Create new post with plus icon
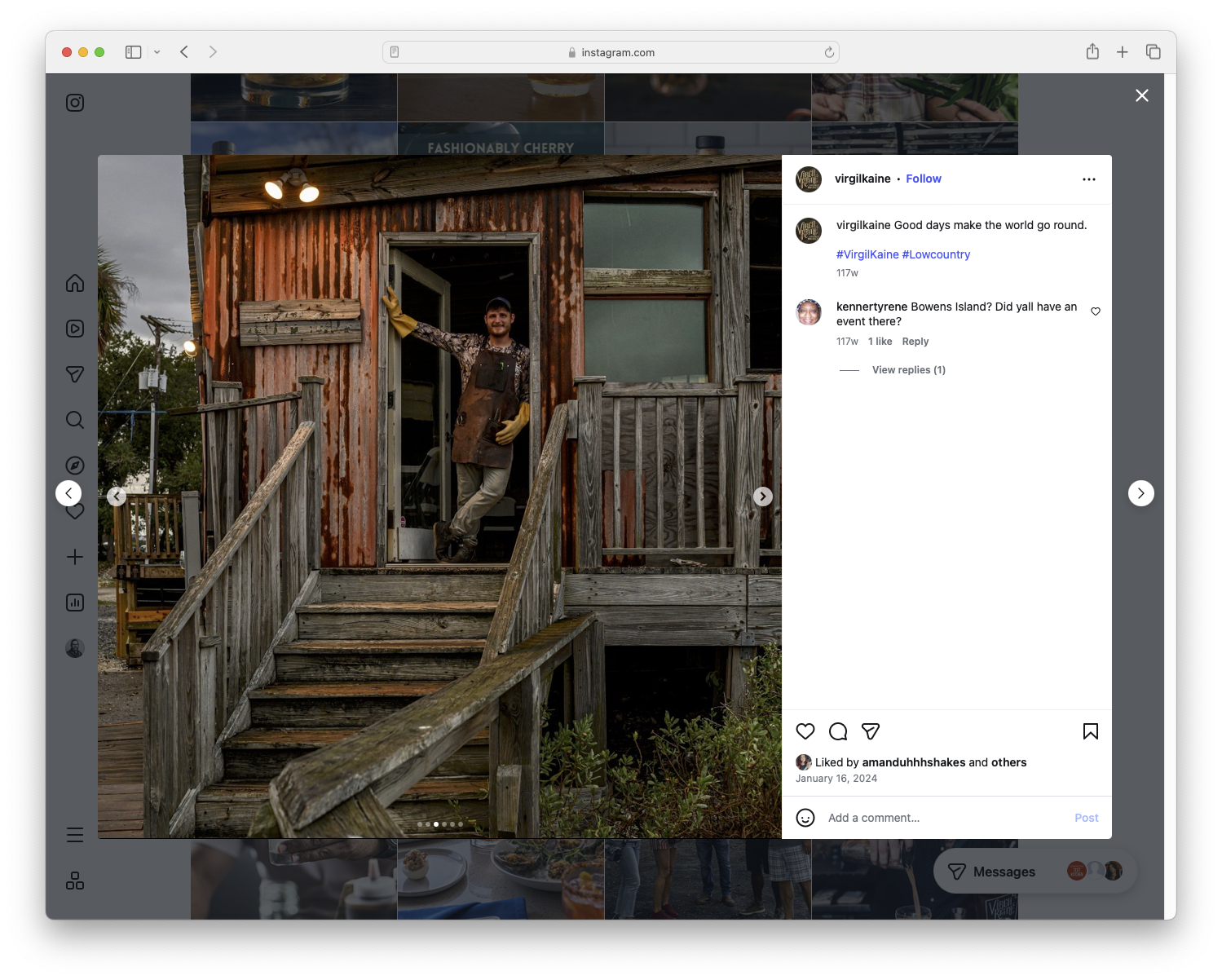The width and height of the screenshot is (1222, 980). click(75, 557)
